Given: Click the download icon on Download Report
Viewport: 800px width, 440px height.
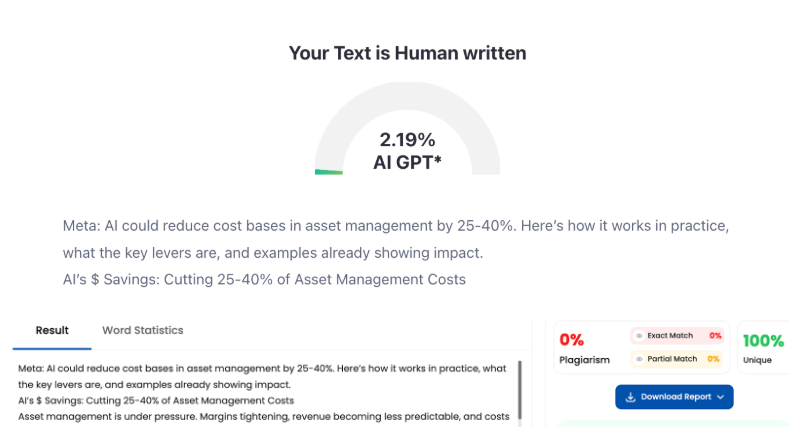Looking at the screenshot, I should click(x=630, y=397).
